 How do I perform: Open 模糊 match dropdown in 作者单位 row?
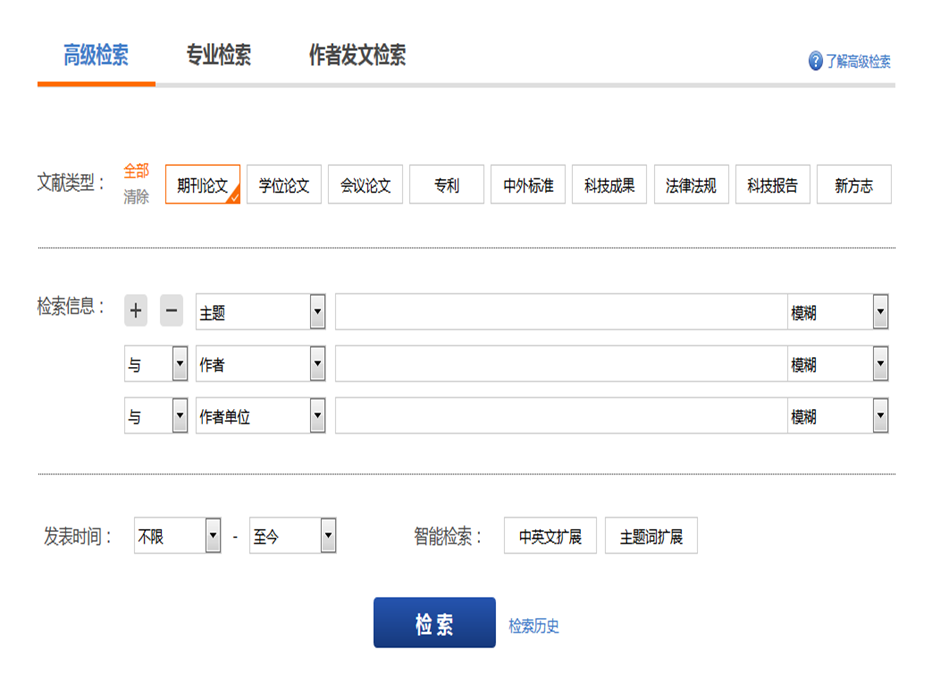[x=838, y=416]
